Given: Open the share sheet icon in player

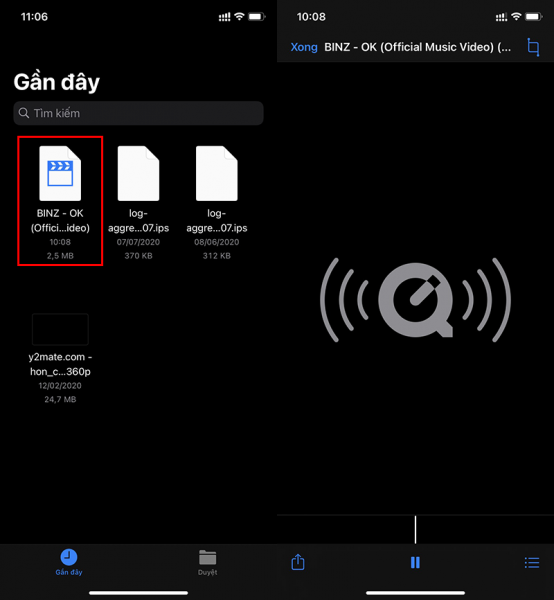Looking at the screenshot, I should 298,562.
